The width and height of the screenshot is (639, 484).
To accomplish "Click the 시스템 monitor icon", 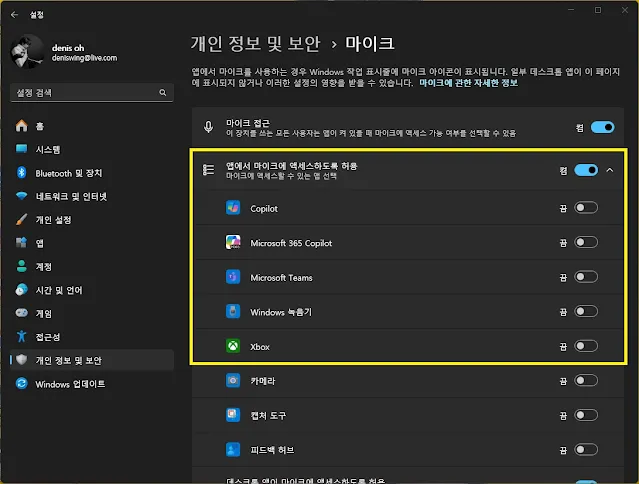I will pos(22,149).
